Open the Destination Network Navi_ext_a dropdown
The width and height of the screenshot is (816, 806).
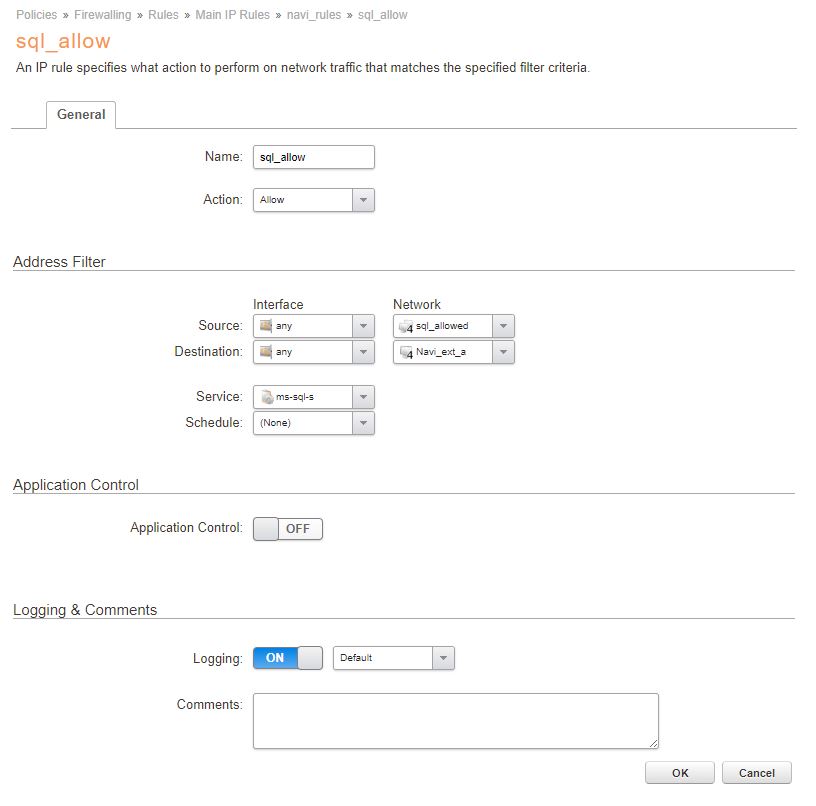tap(454, 352)
